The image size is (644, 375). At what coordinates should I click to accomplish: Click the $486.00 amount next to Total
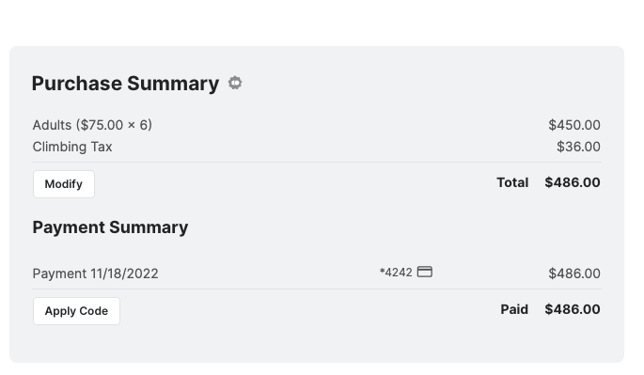(572, 182)
